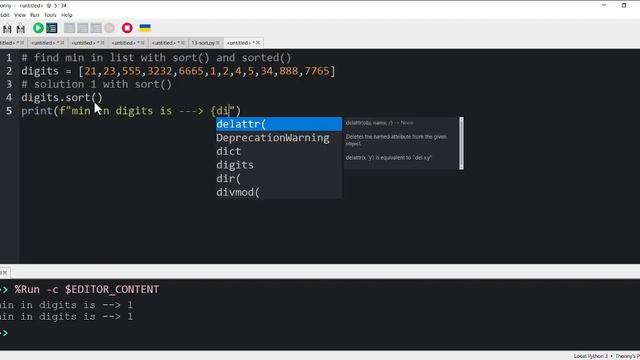Screen dimensions: 640x360
Task: Click line number 1 in the gutter
Action: click(9, 58)
